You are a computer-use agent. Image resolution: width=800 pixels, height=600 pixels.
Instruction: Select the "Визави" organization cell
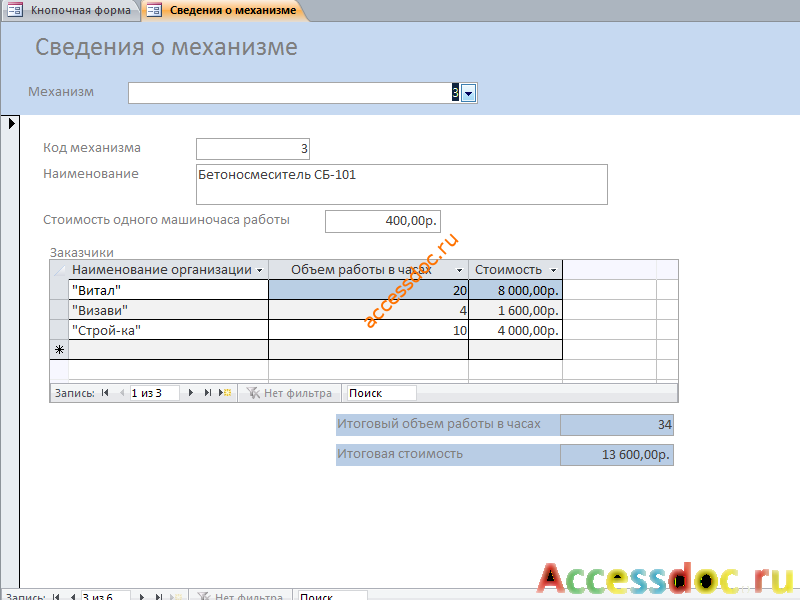pos(168,310)
